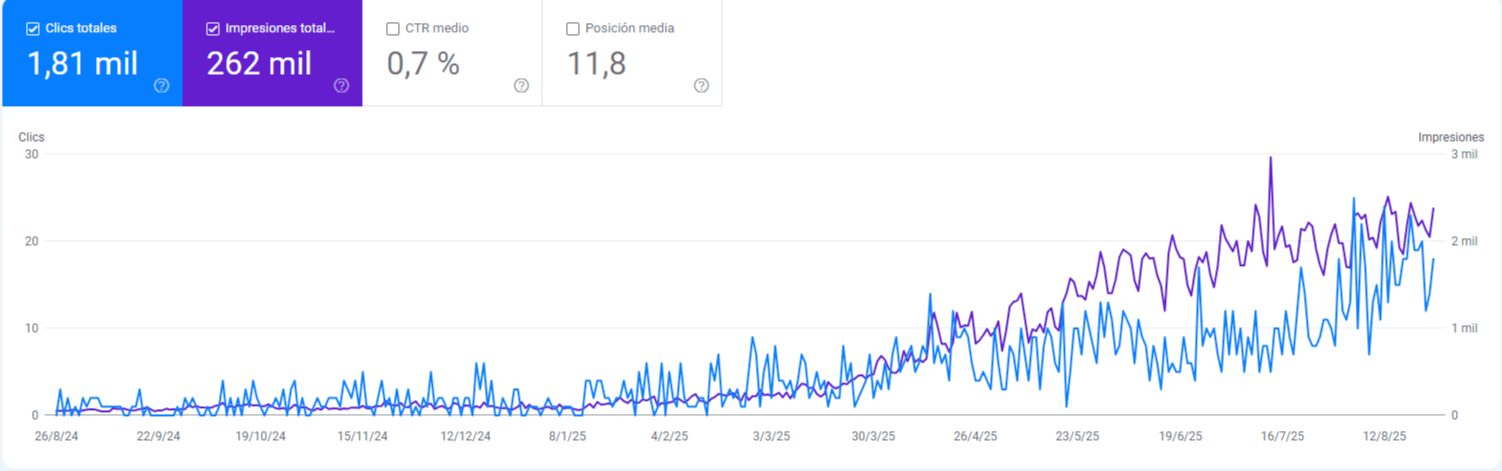Select the 0,7 % CTR value
1502x471 pixels.
tap(423, 64)
